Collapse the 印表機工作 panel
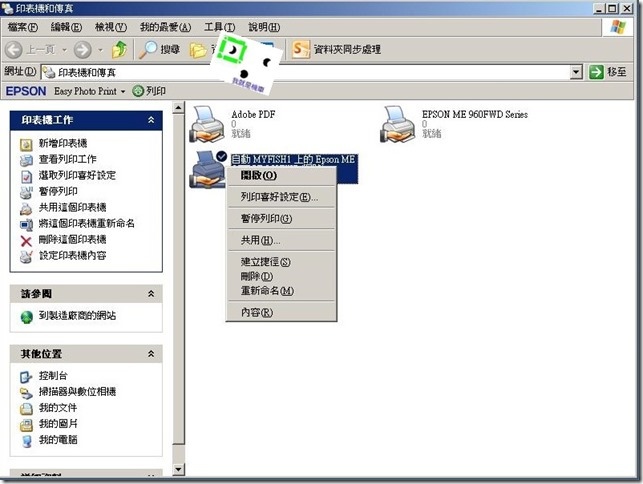This screenshot has height=484, width=643. pos(151,120)
